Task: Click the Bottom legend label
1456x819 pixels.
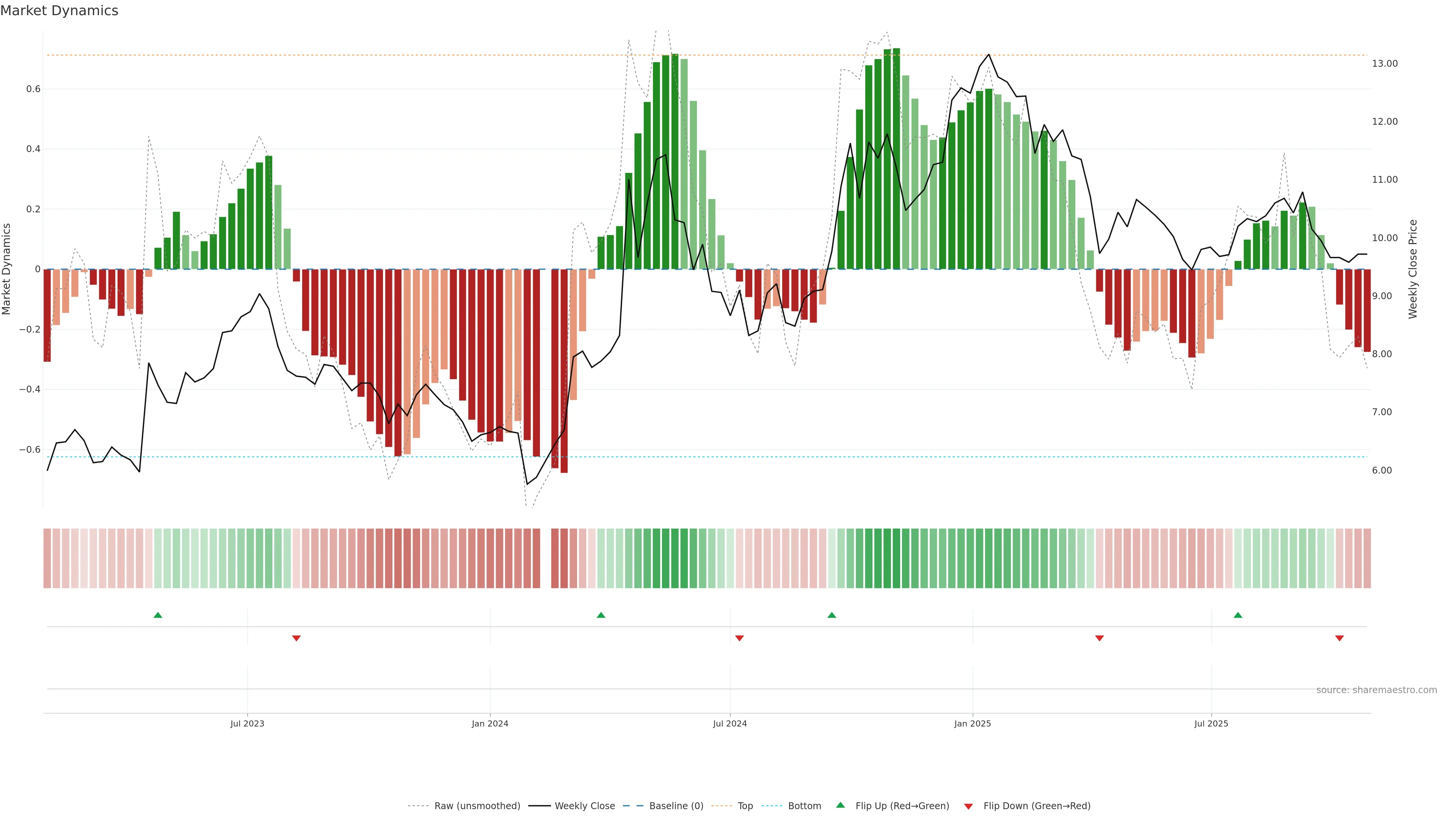Action: (804, 806)
